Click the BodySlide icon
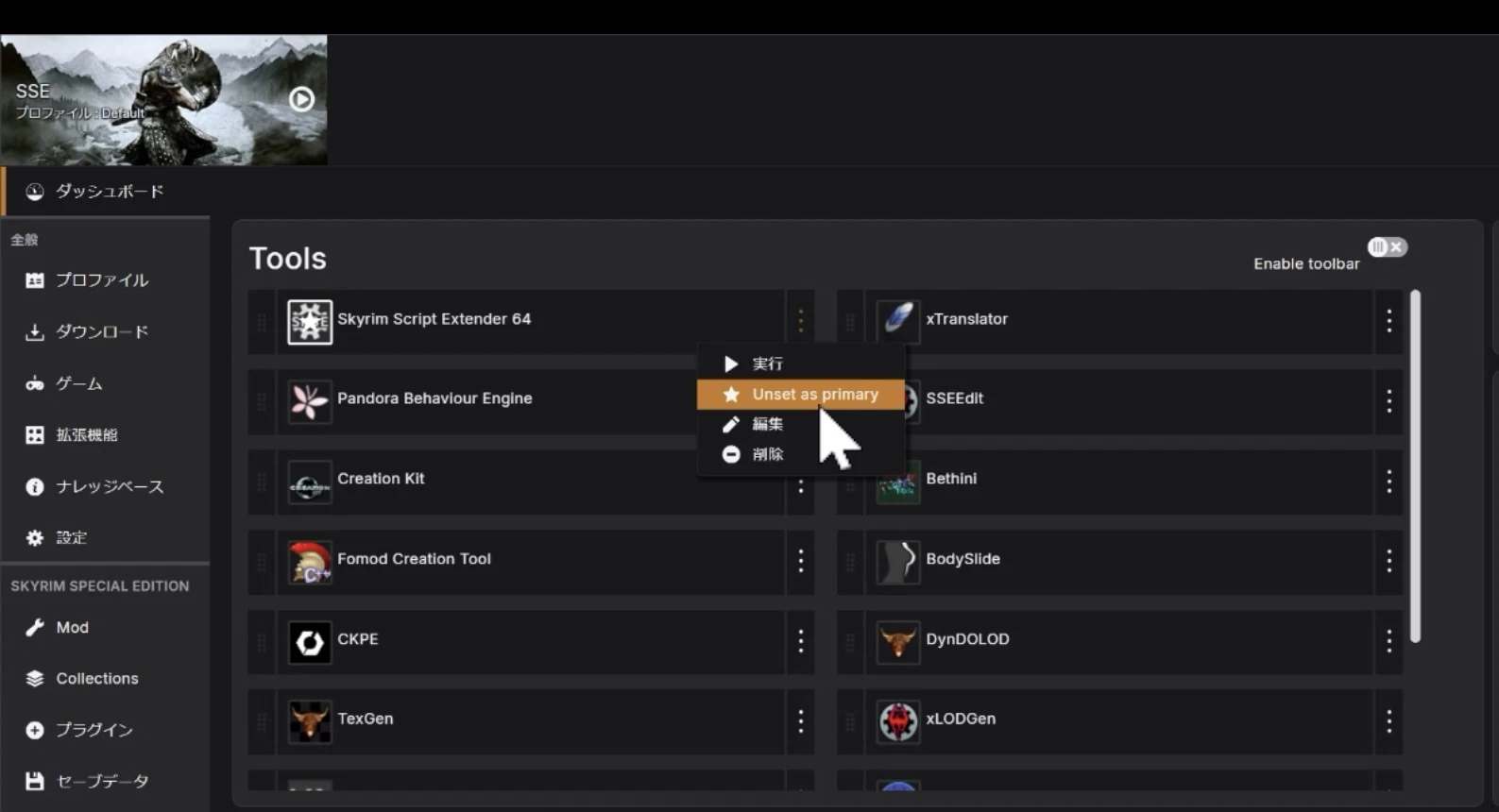The width and height of the screenshot is (1499, 812). [x=898, y=562]
